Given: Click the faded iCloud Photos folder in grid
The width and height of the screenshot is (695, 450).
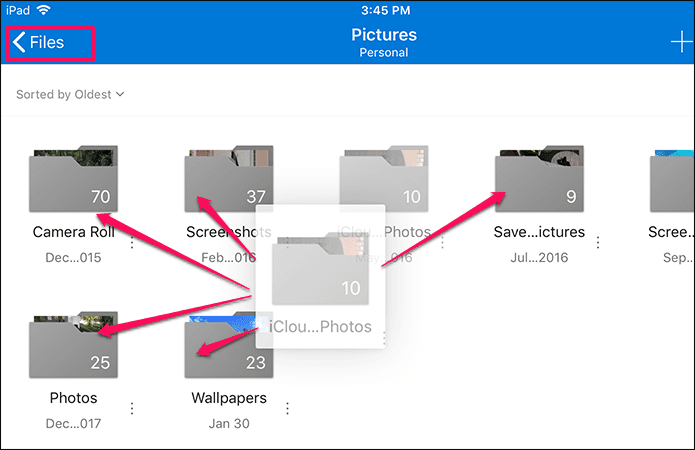Looking at the screenshot, I should 384,179.
